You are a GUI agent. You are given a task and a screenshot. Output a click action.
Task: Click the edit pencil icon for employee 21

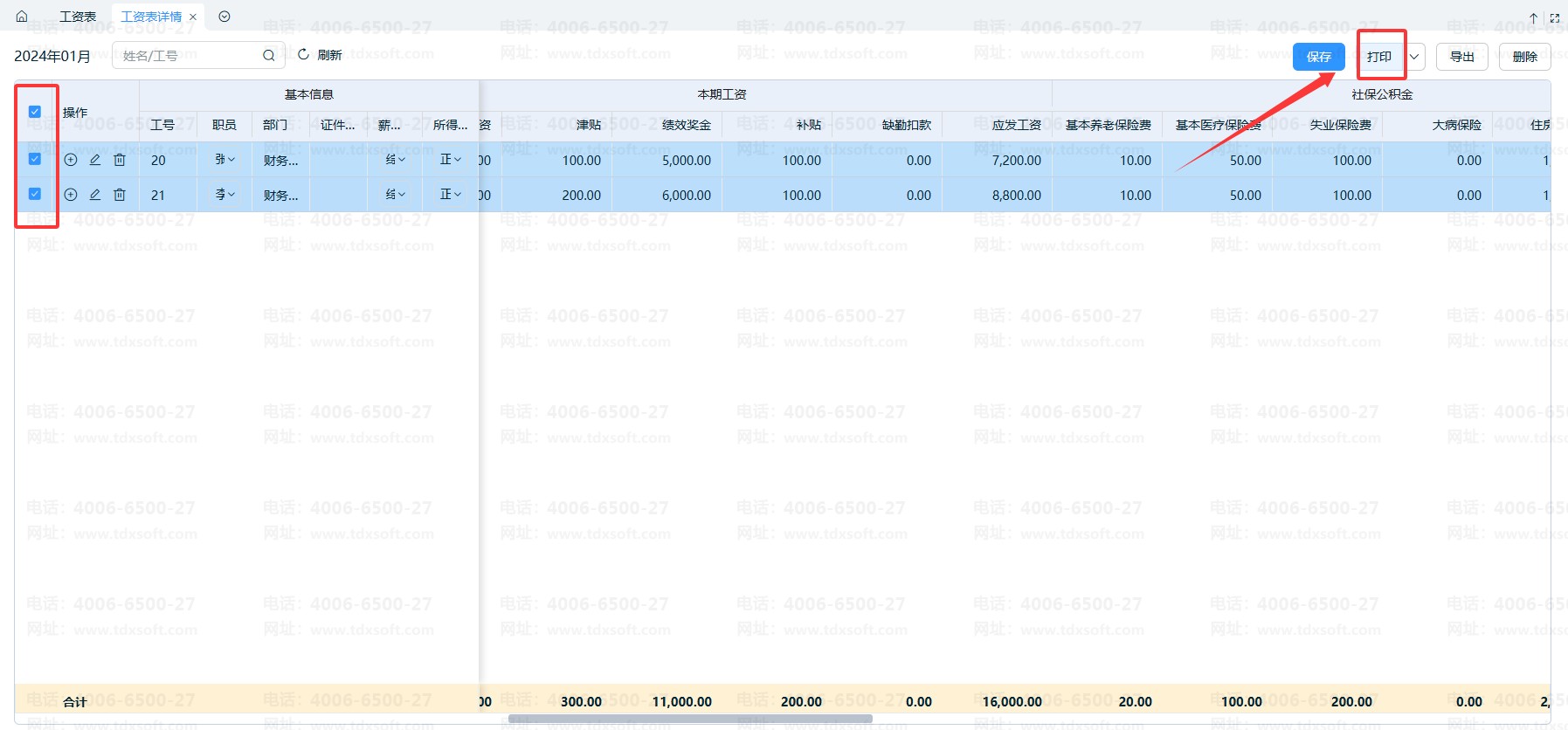pyautogui.click(x=95, y=195)
